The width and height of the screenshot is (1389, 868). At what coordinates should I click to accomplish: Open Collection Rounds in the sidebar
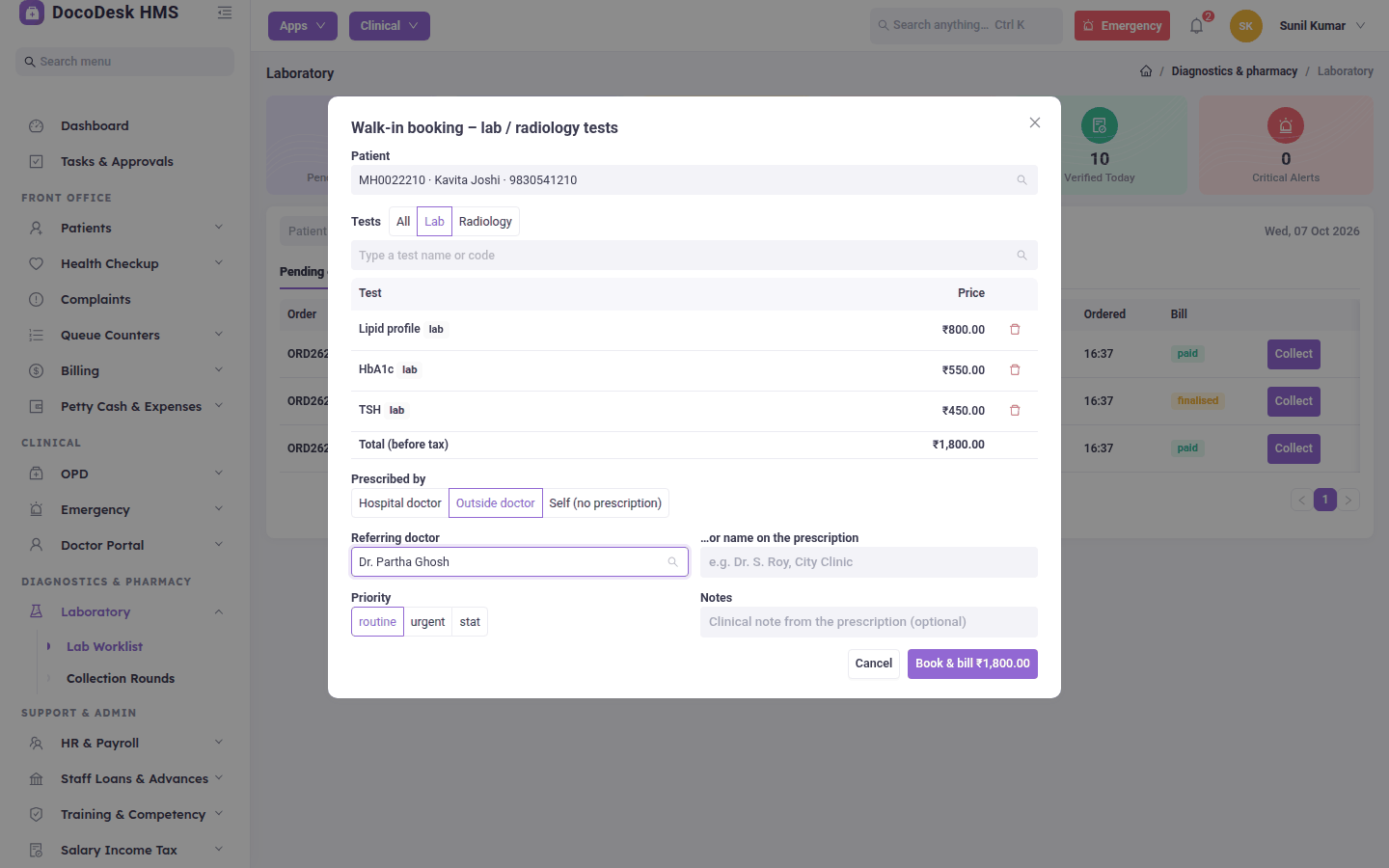121,679
